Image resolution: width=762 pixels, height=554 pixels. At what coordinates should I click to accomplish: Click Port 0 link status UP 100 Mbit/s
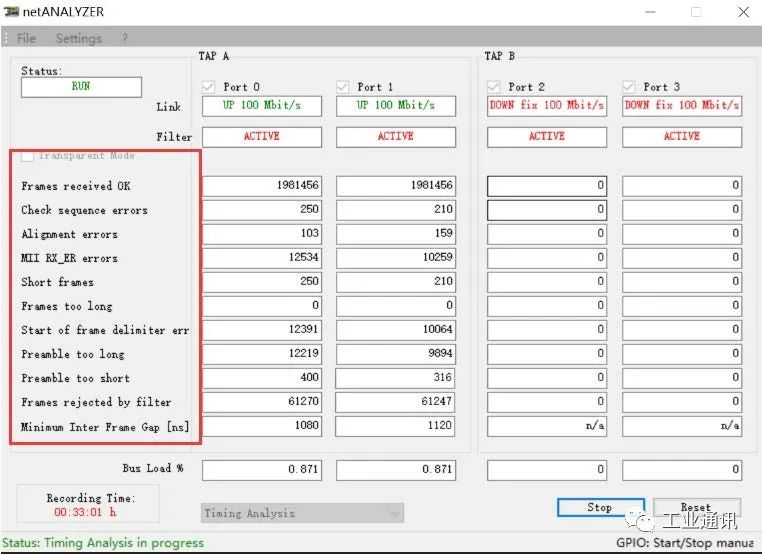(x=262, y=105)
